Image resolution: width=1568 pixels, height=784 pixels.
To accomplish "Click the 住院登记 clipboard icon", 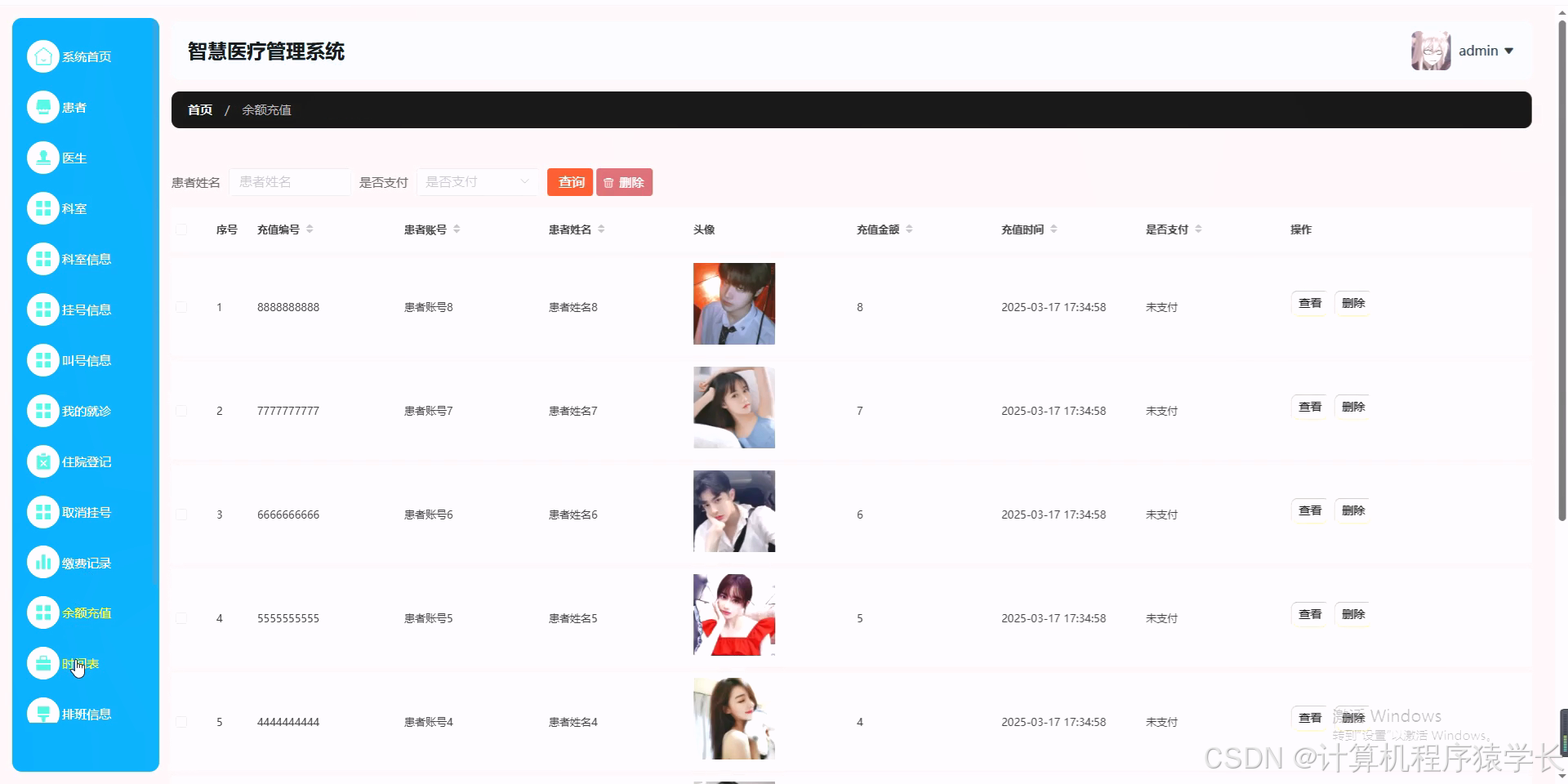I will (x=43, y=461).
